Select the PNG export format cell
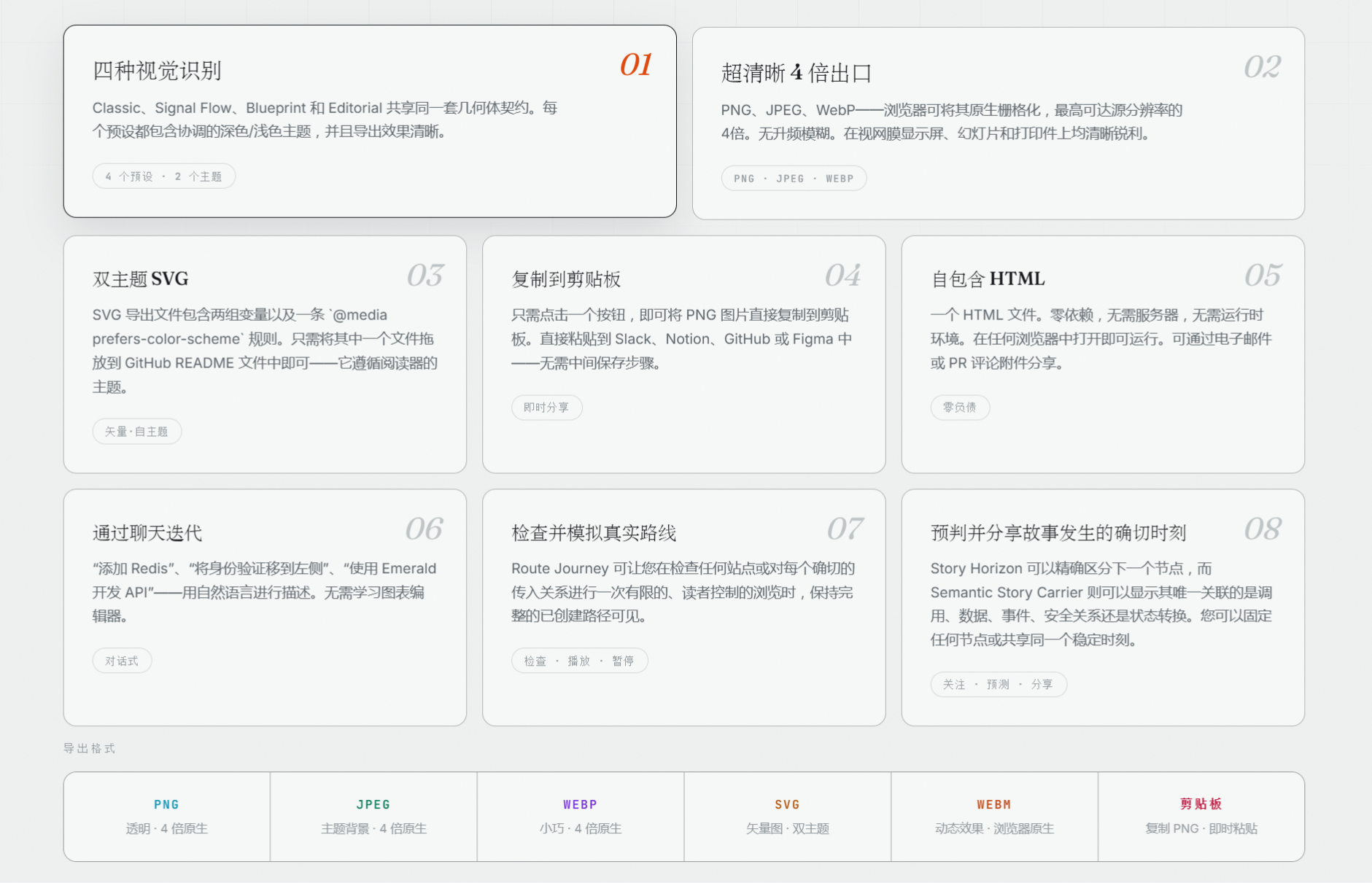Viewport: 1372px width, 883px height. pyautogui.click(x=167, y=817)
